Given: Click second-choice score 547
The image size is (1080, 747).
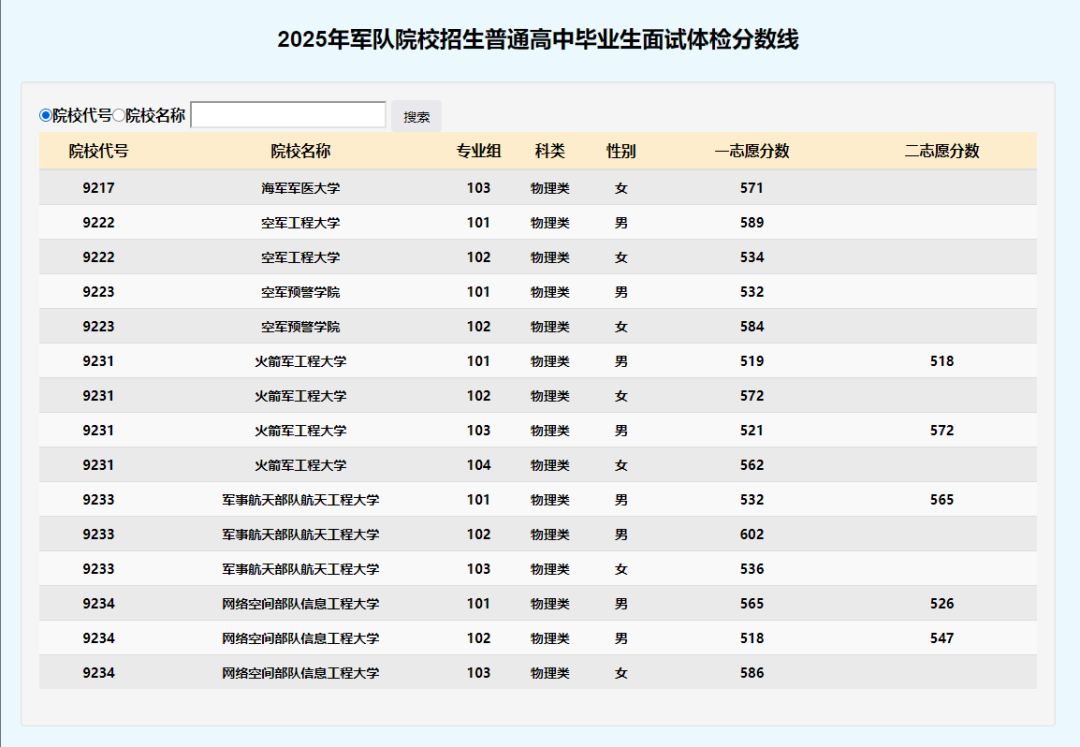Looking at the screenshot, I should (942, 638).
